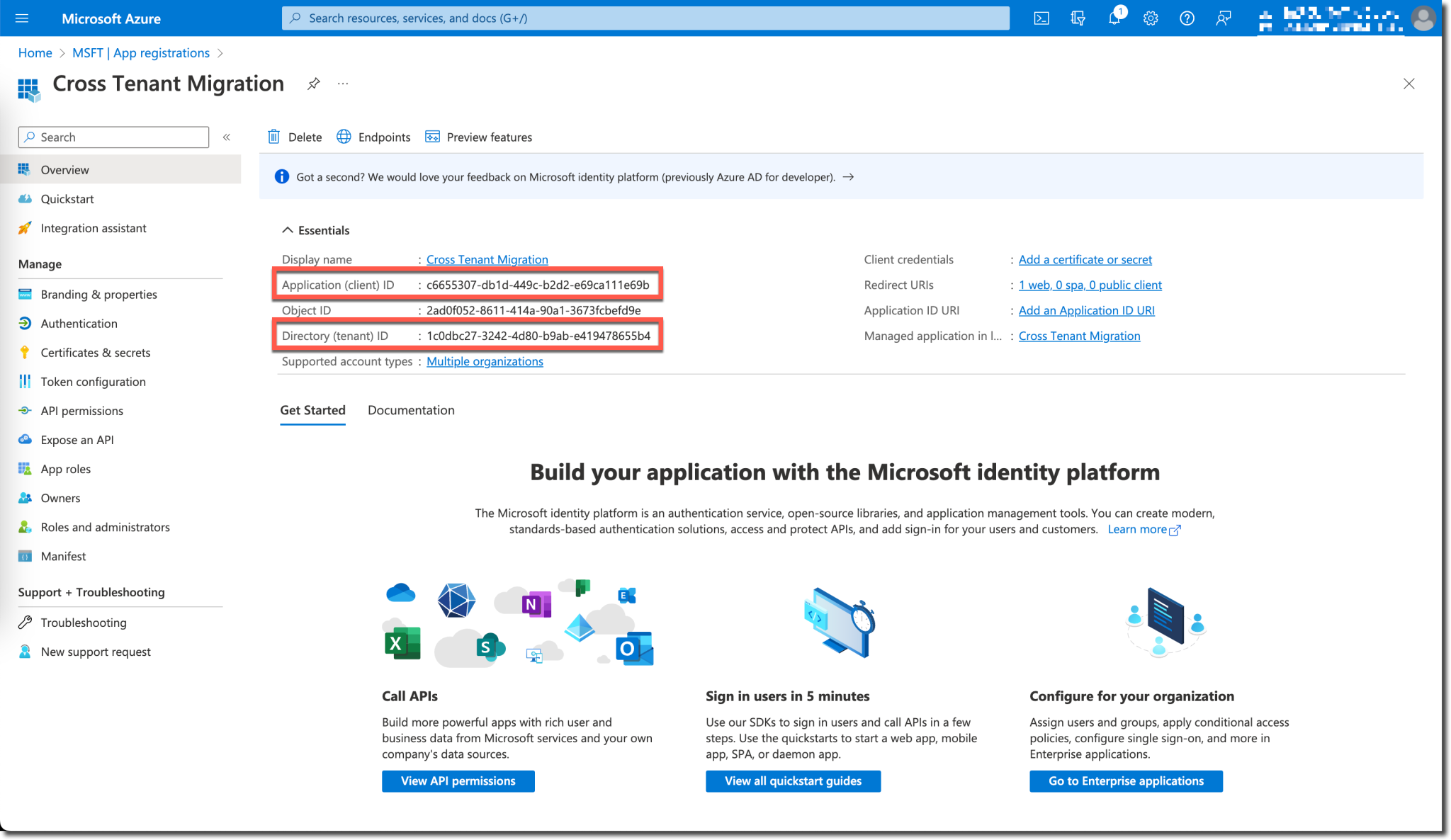Collapse the Essentials section

click(x=288, y=229)
